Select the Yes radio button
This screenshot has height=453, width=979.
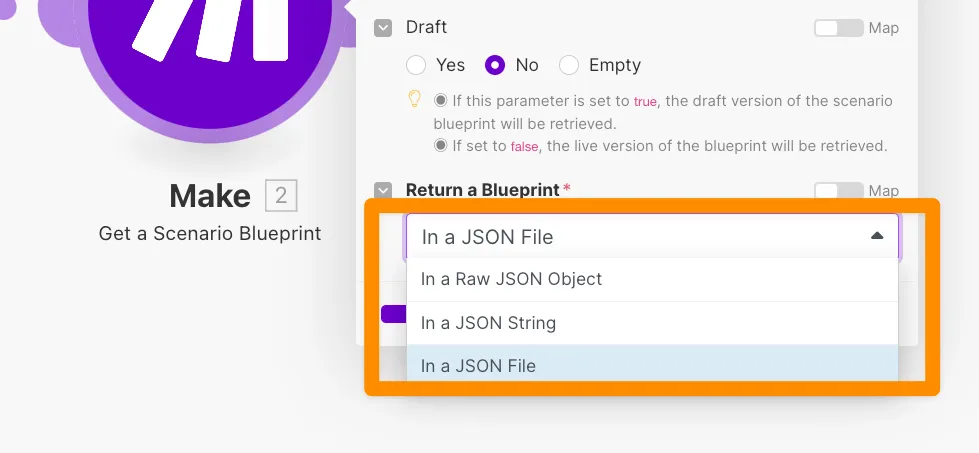(416, 65)
